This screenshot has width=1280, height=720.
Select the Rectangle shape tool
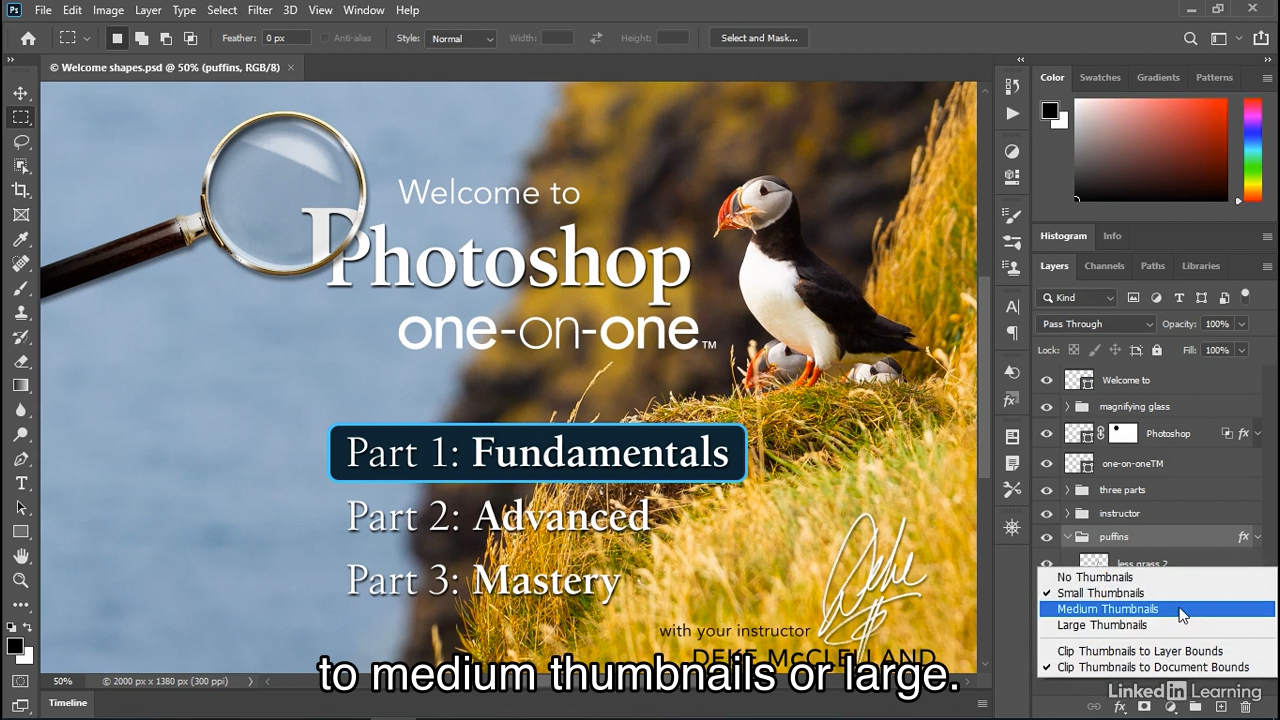pyautogui.click(x=21, y=532)
